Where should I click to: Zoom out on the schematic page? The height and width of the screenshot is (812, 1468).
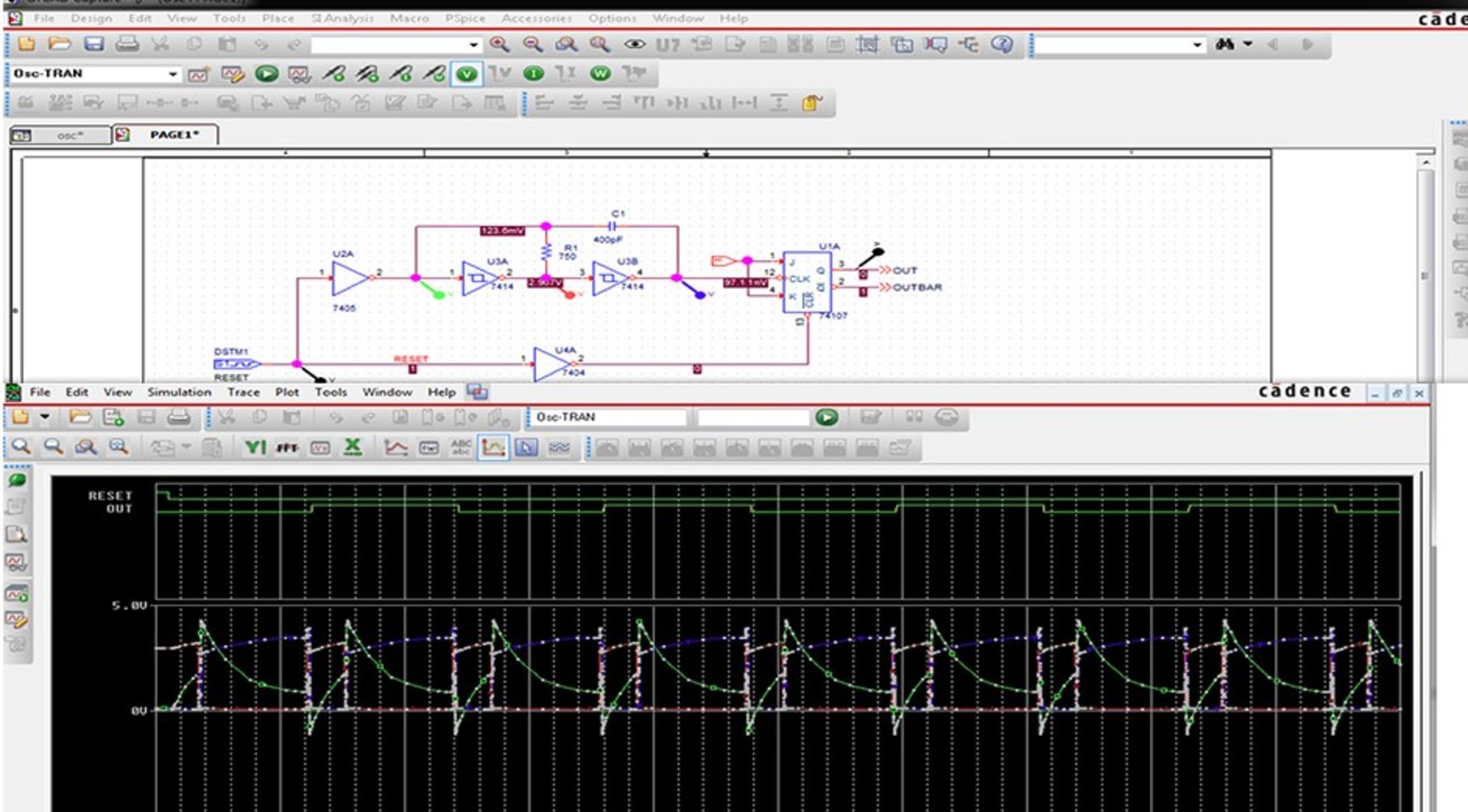point(533,44)
